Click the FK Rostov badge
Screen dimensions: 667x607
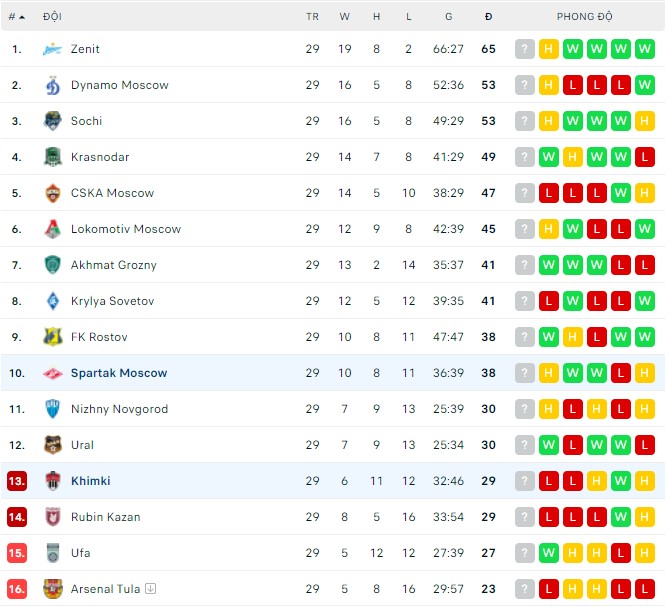53,337
